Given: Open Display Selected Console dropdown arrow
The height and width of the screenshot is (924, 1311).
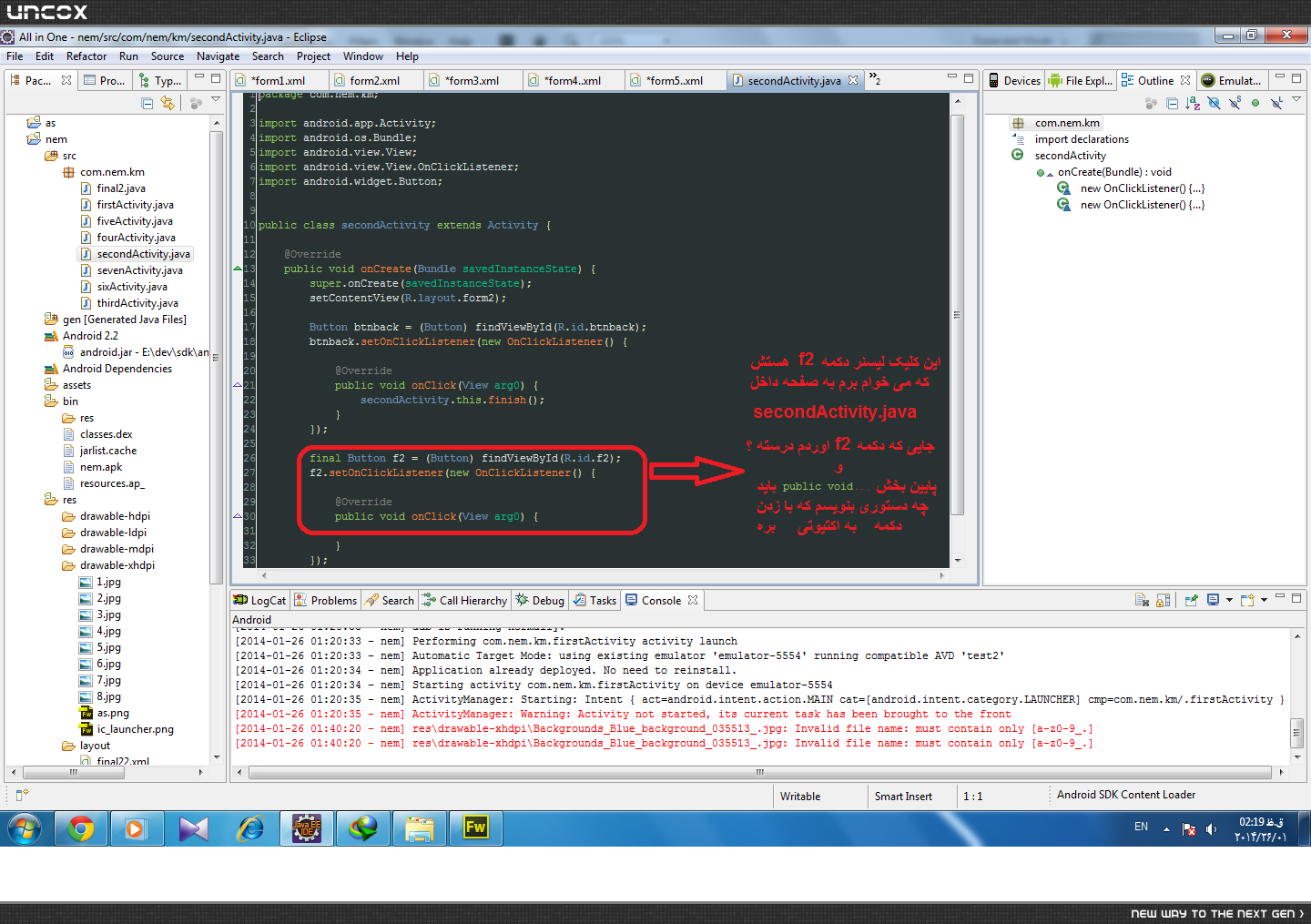Looking at the screenshot, I should (x=1229, y=601).
